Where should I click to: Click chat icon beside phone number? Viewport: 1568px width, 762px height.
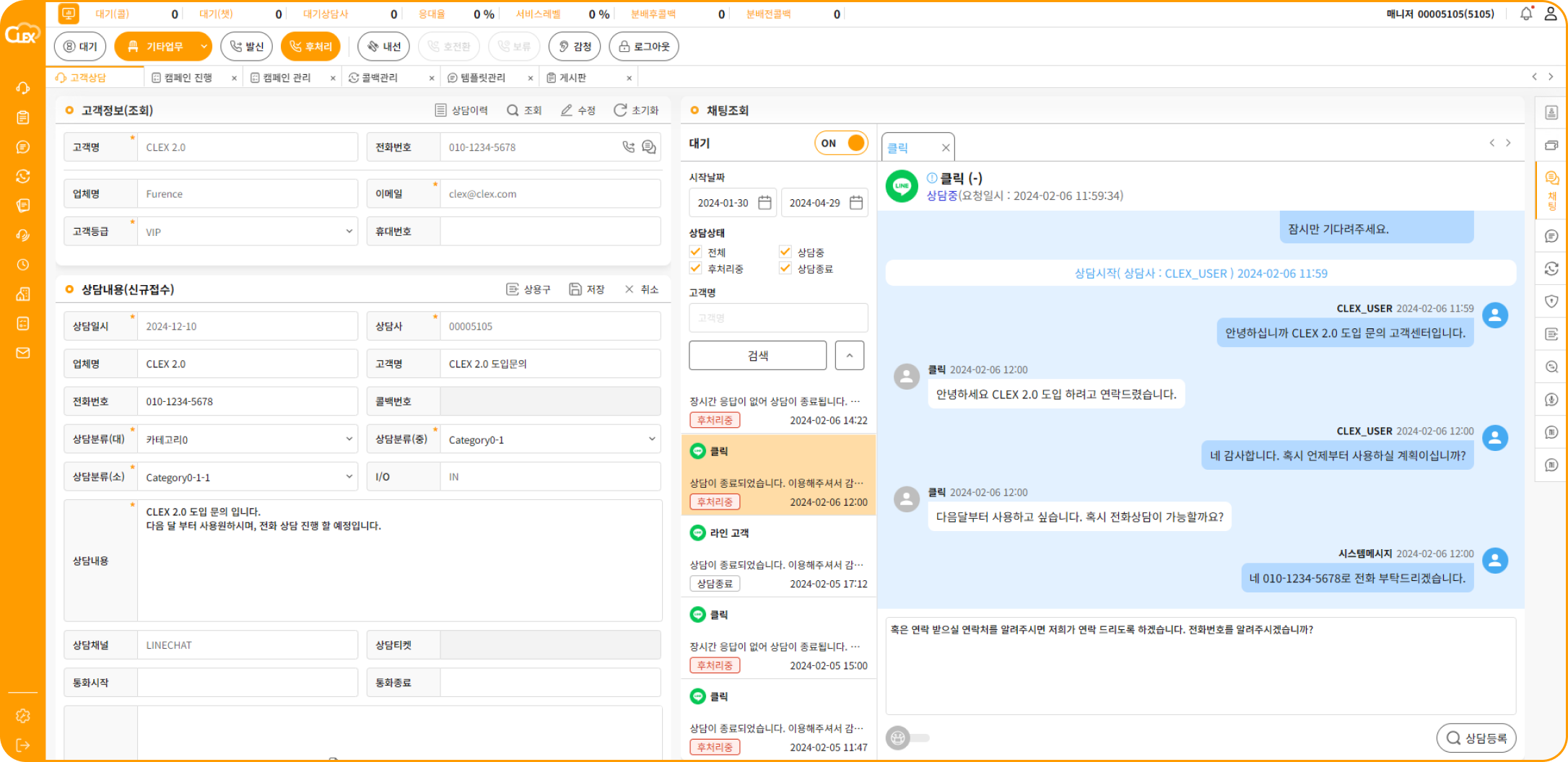(649, 147)
